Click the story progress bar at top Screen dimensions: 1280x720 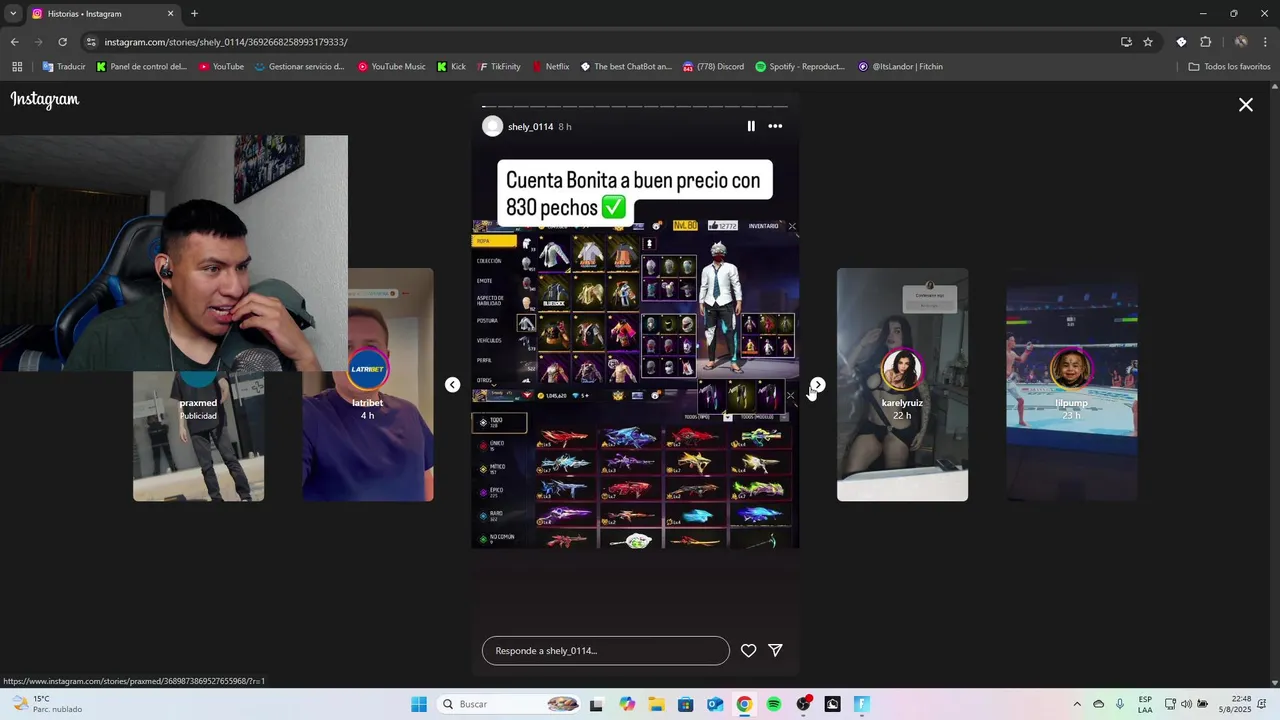click(635, 106)
